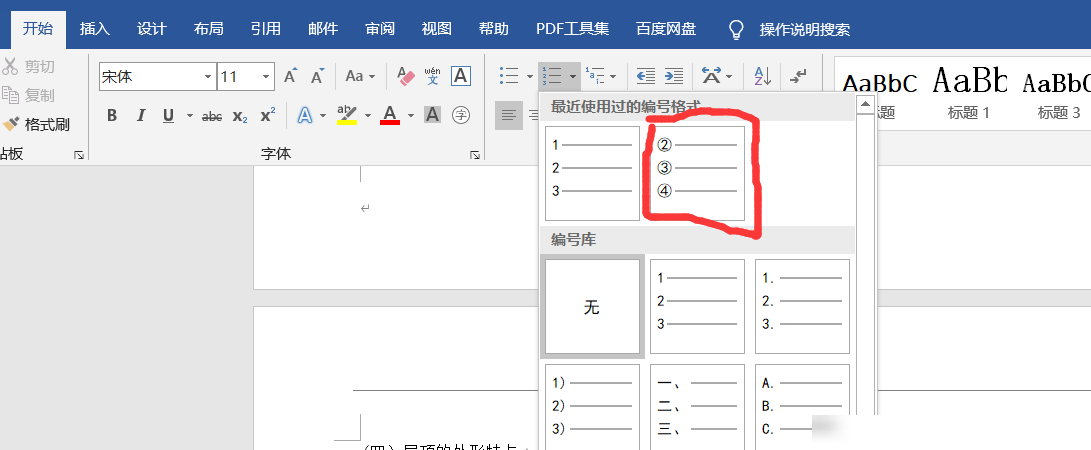Expand the highlight color dropdown arrow
The width and height of the screenshot is (1091, 450).
point(367,116)
